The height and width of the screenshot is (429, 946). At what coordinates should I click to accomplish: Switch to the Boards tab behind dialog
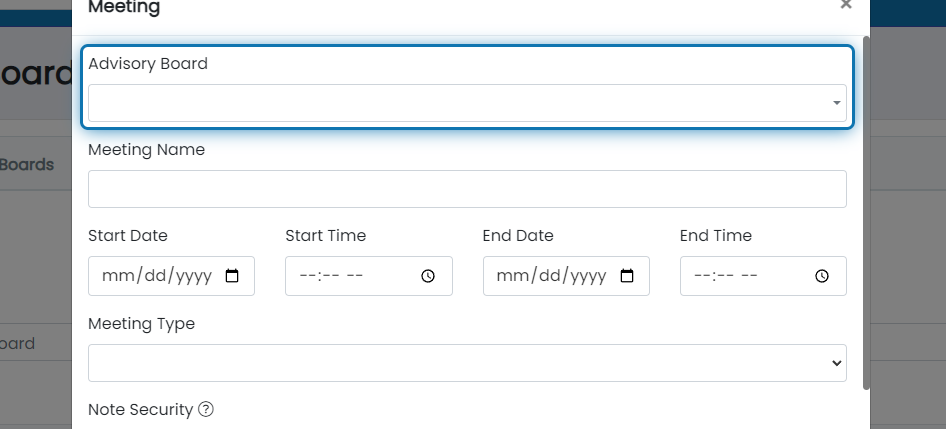[27, 164]
